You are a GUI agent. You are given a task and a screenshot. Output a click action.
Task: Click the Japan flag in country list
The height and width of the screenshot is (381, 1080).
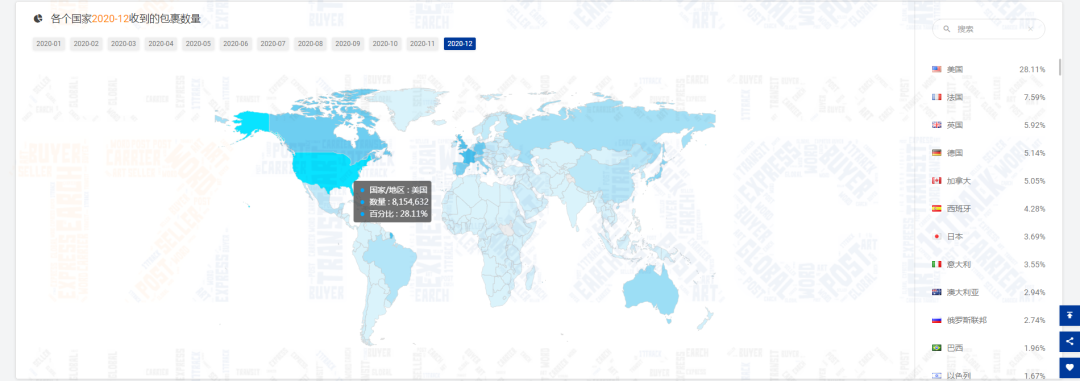click(x=936, y=236)
